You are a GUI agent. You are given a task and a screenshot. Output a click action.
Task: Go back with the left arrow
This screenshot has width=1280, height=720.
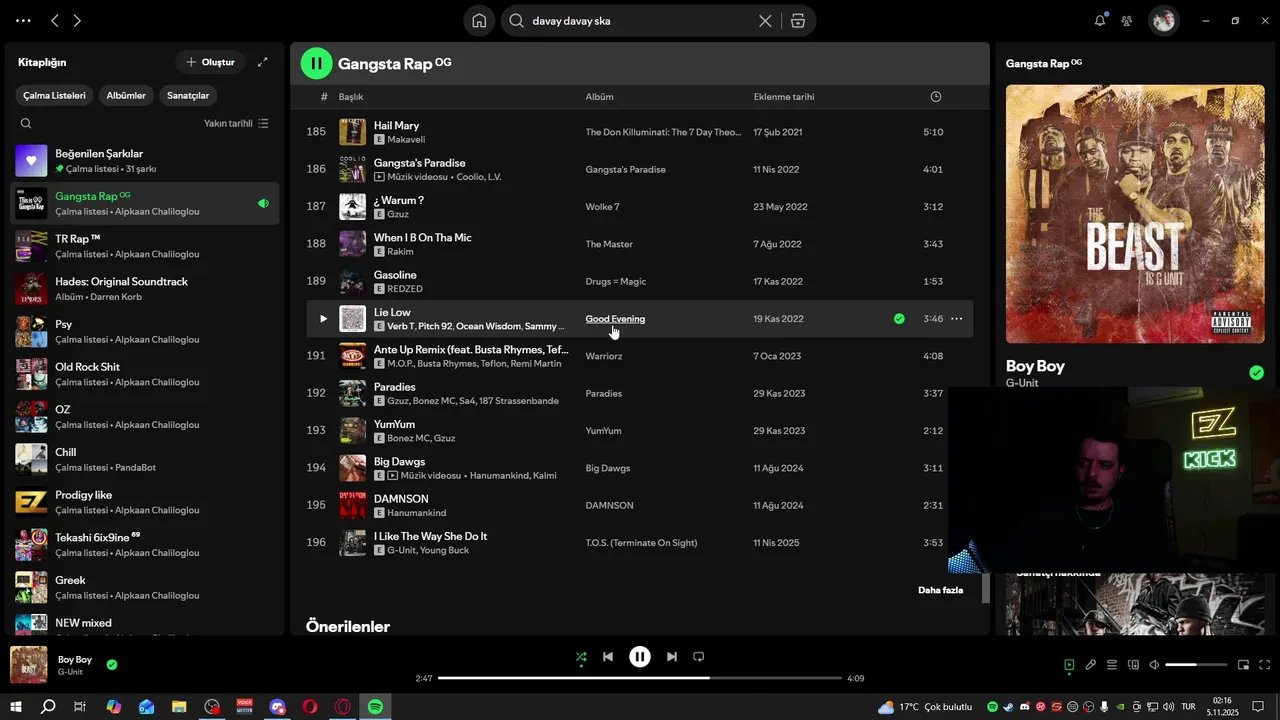coord(55,20)
